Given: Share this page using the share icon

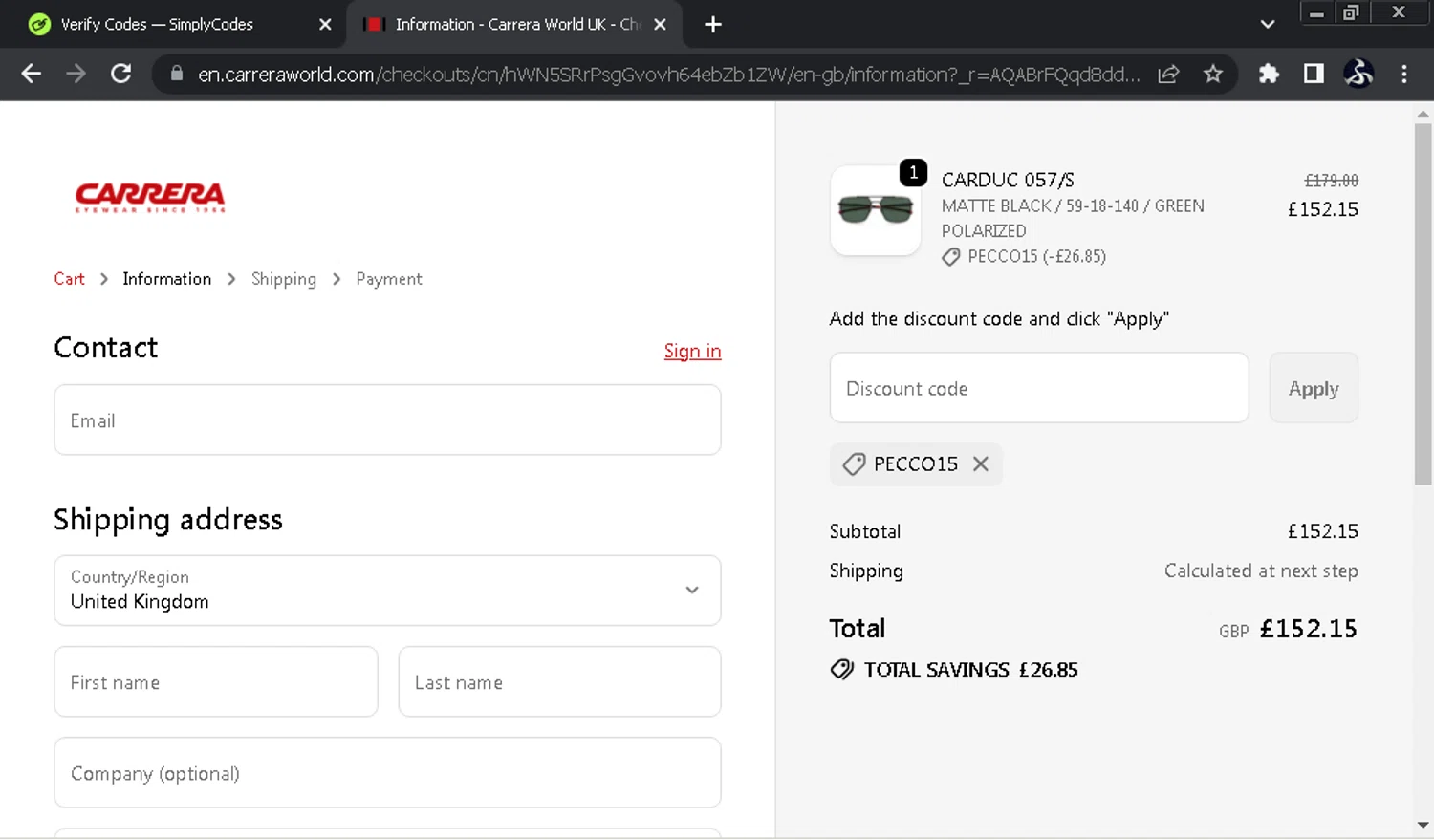Looking at the screenshot, I should click(1168, 74).
